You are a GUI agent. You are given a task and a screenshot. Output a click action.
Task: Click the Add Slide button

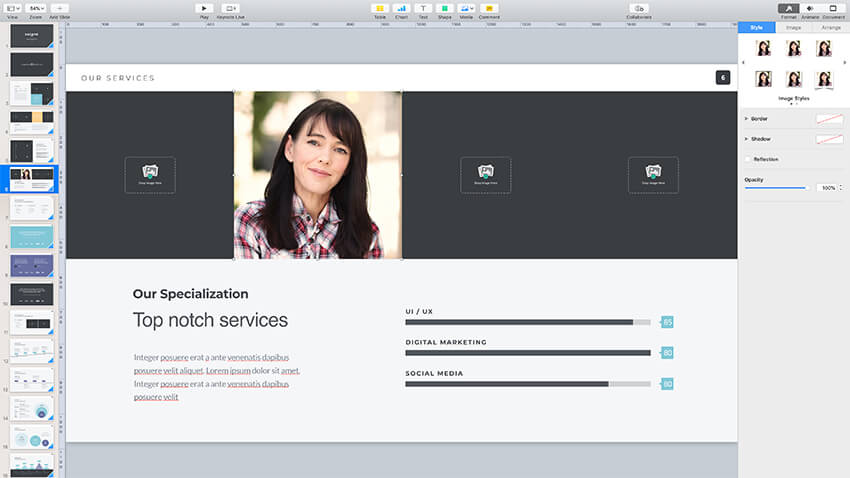60,8
